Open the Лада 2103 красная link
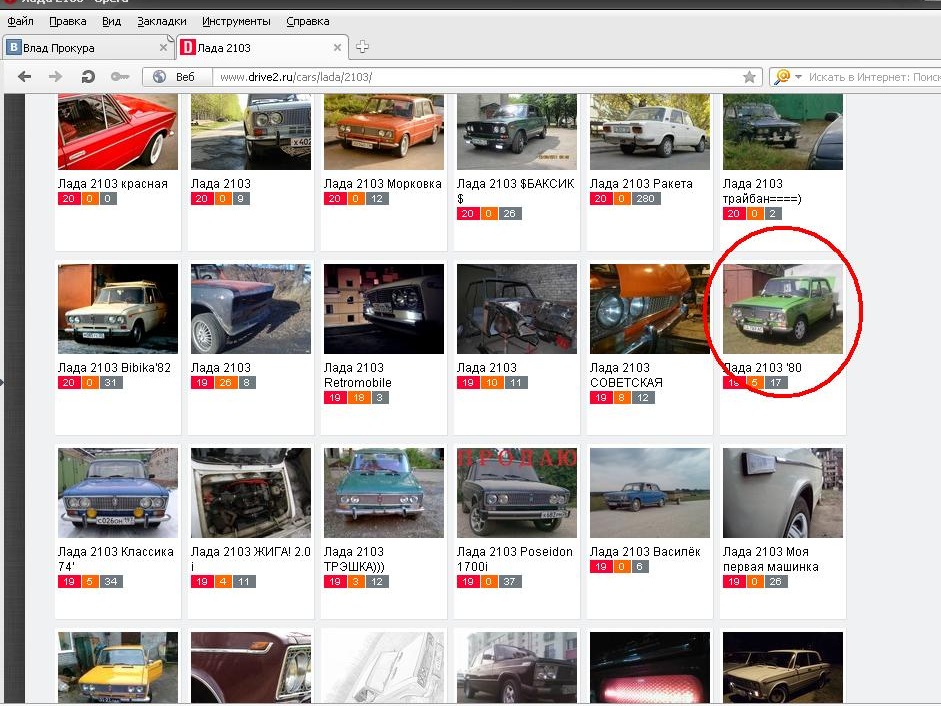941x706 pixels. (x=113, y=184)
